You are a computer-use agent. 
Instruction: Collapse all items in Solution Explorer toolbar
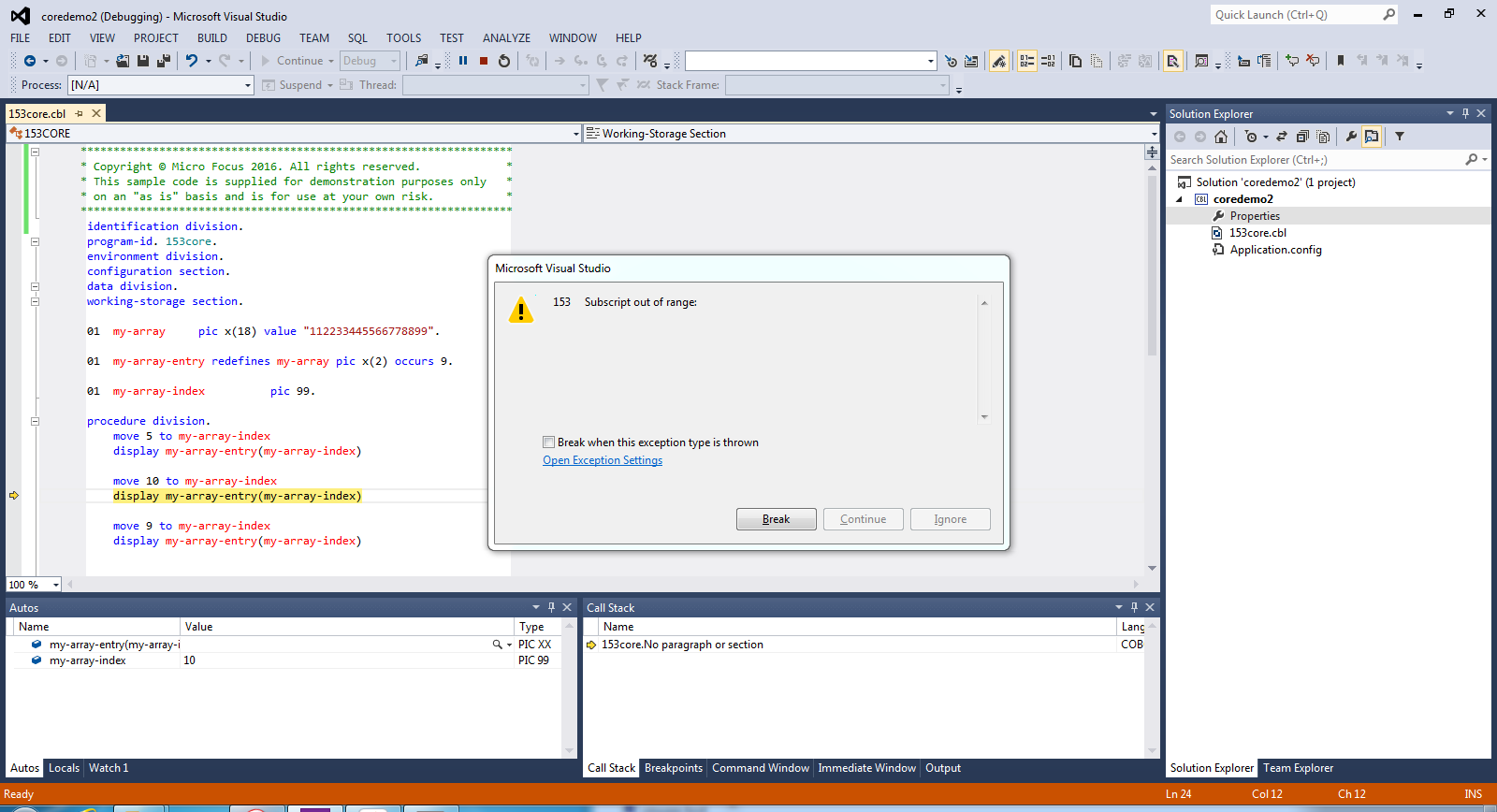pyautogui.click(x=1302, y=137)
